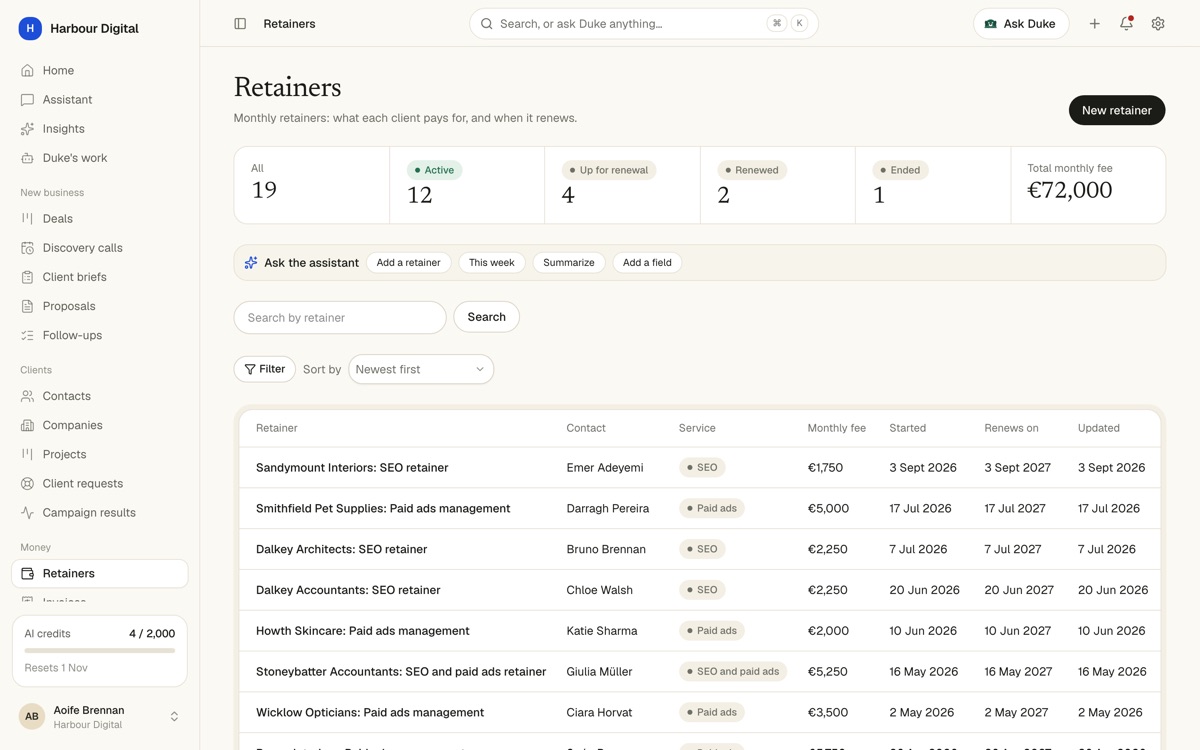Select the This week suggestion chip
This screenshot has width=1200, height=750.
(x=492, y=263)
